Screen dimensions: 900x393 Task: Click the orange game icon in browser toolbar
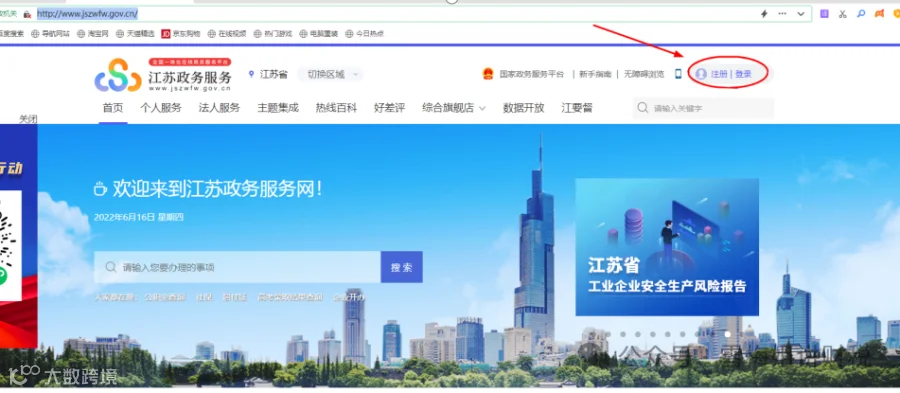point(879,14)
